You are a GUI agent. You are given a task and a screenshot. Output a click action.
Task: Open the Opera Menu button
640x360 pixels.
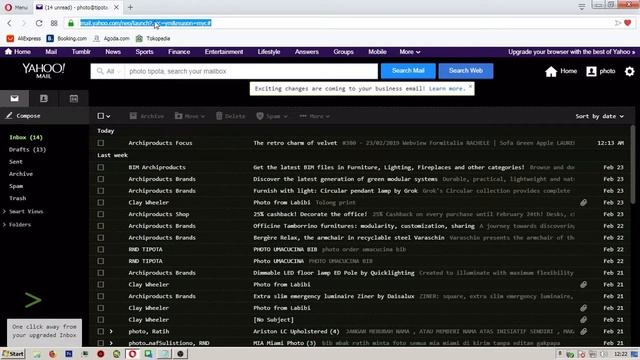(x=16, y=7)
